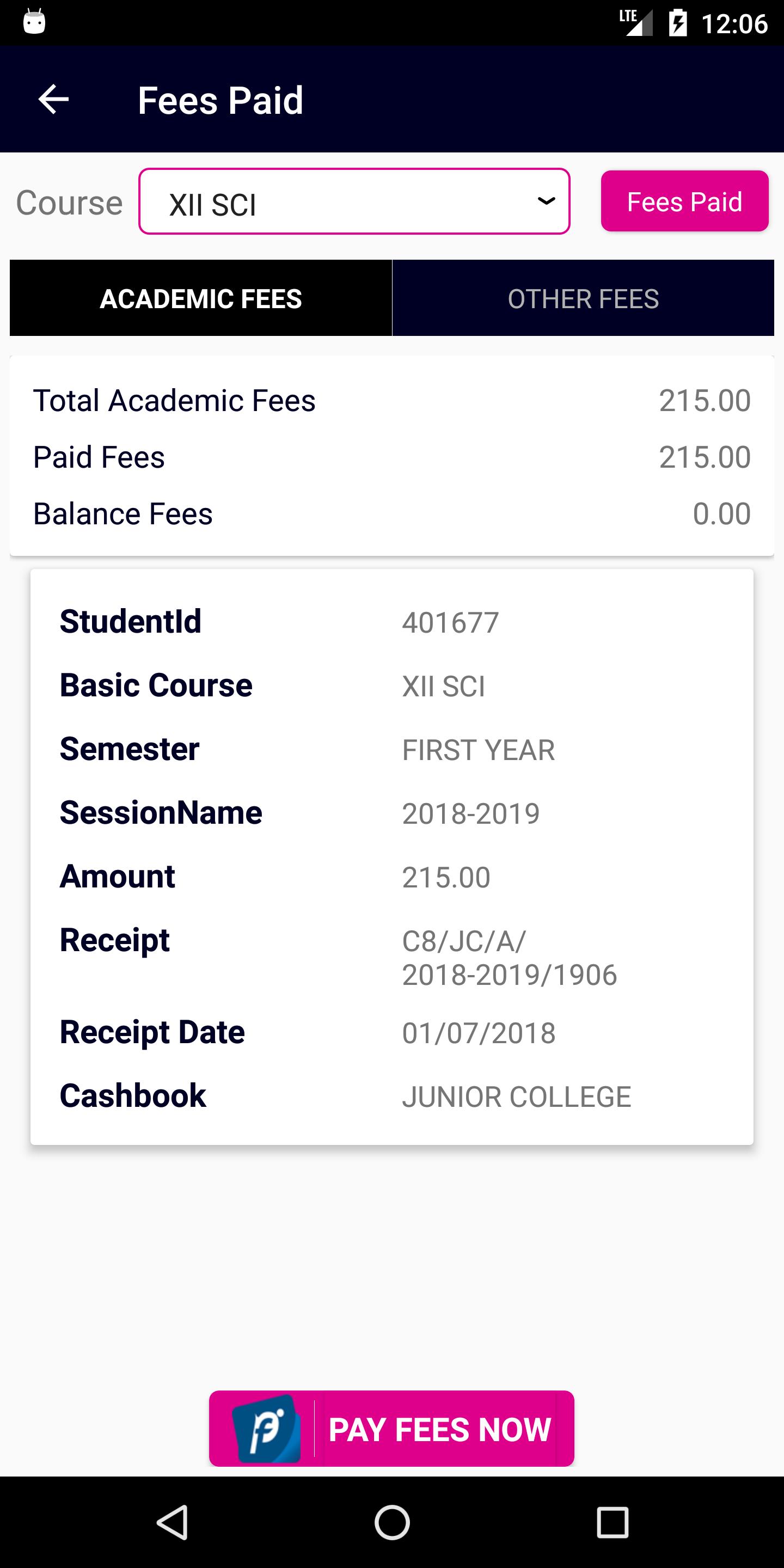The width and height of the screenshot is (784, 1568).
Task: Tap the battery charging icon
Action: (677, 23)
